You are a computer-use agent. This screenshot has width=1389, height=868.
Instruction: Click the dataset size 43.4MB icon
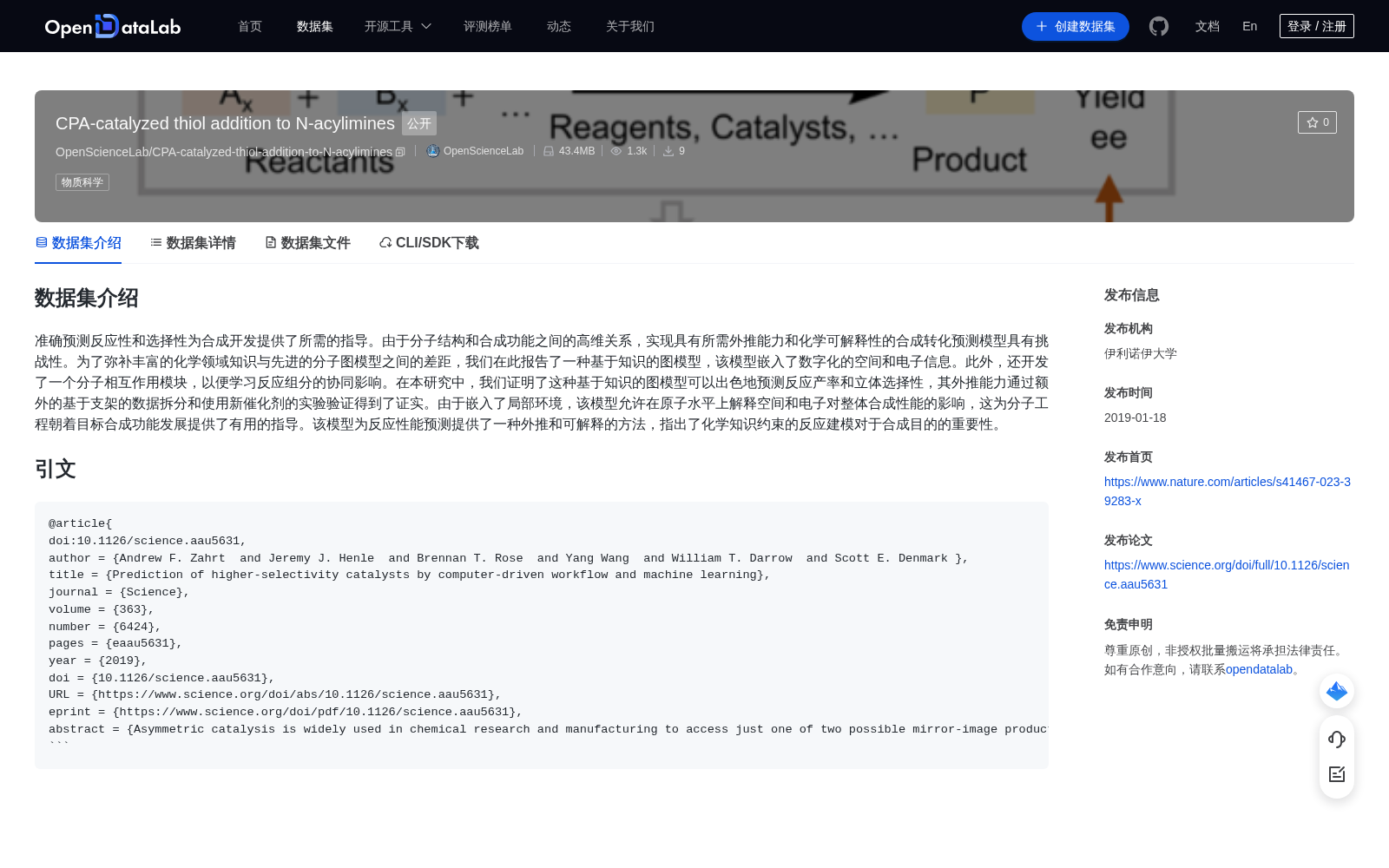point(549,151)
